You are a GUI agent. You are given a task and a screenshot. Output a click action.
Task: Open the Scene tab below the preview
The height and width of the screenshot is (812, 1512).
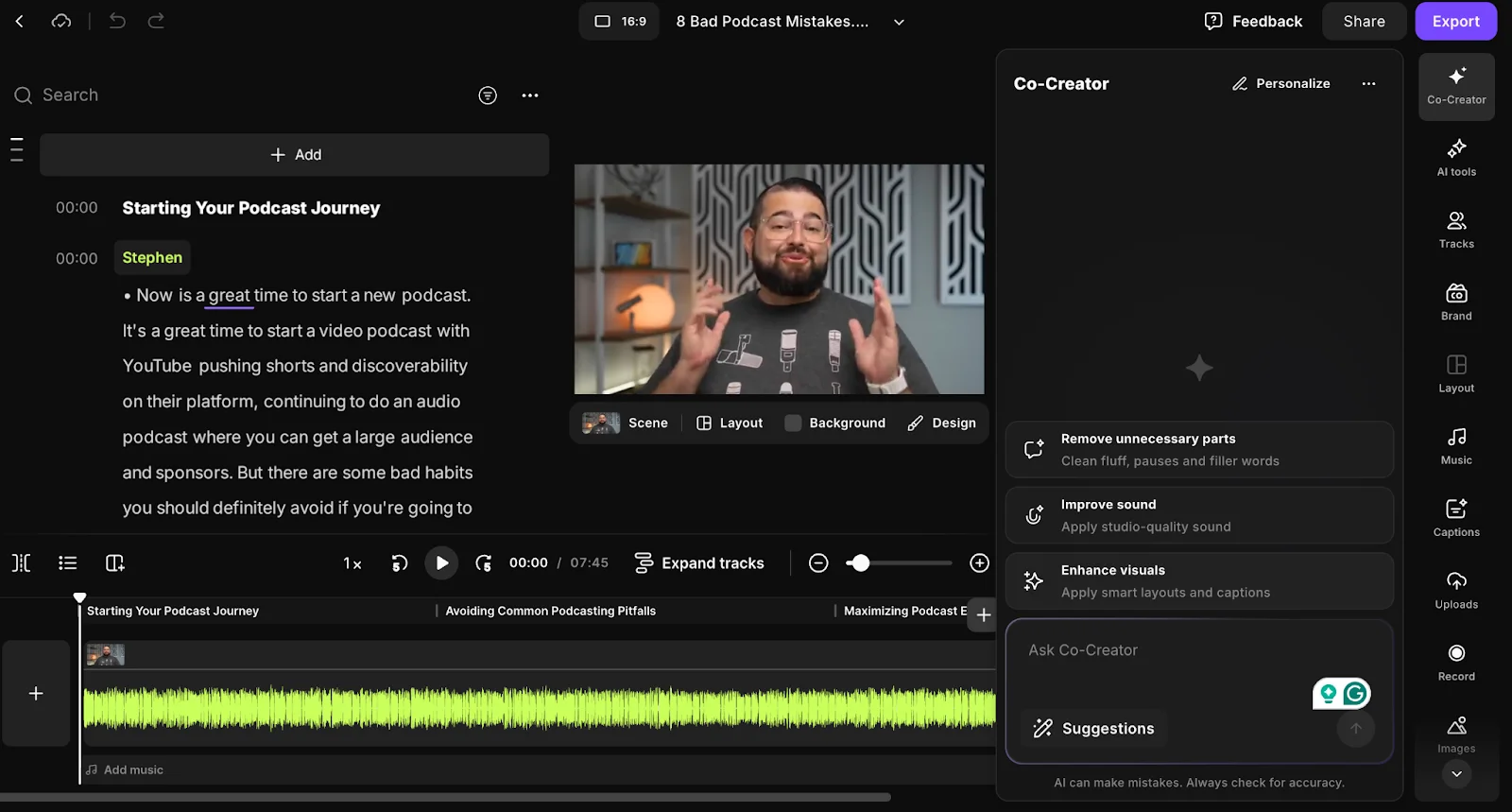[x=626, y=423]
